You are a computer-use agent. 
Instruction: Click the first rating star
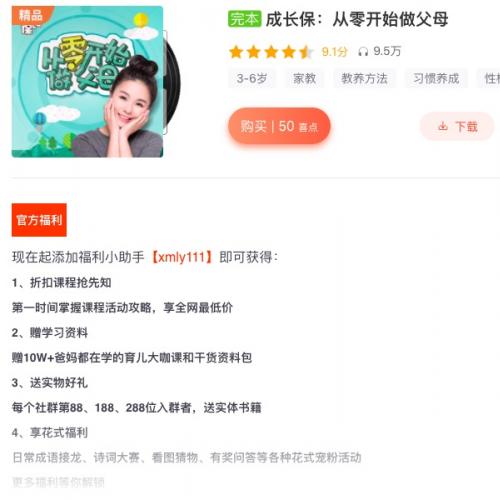click(x=236, y=52)
